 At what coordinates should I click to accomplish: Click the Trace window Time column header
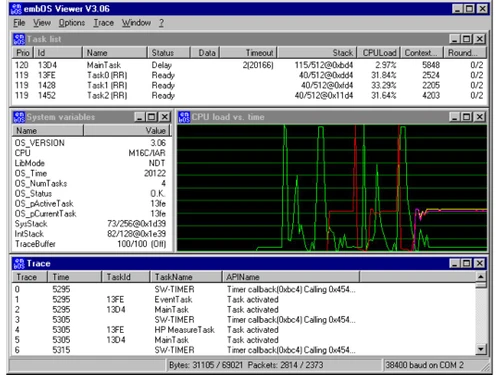tap(74, 277)
